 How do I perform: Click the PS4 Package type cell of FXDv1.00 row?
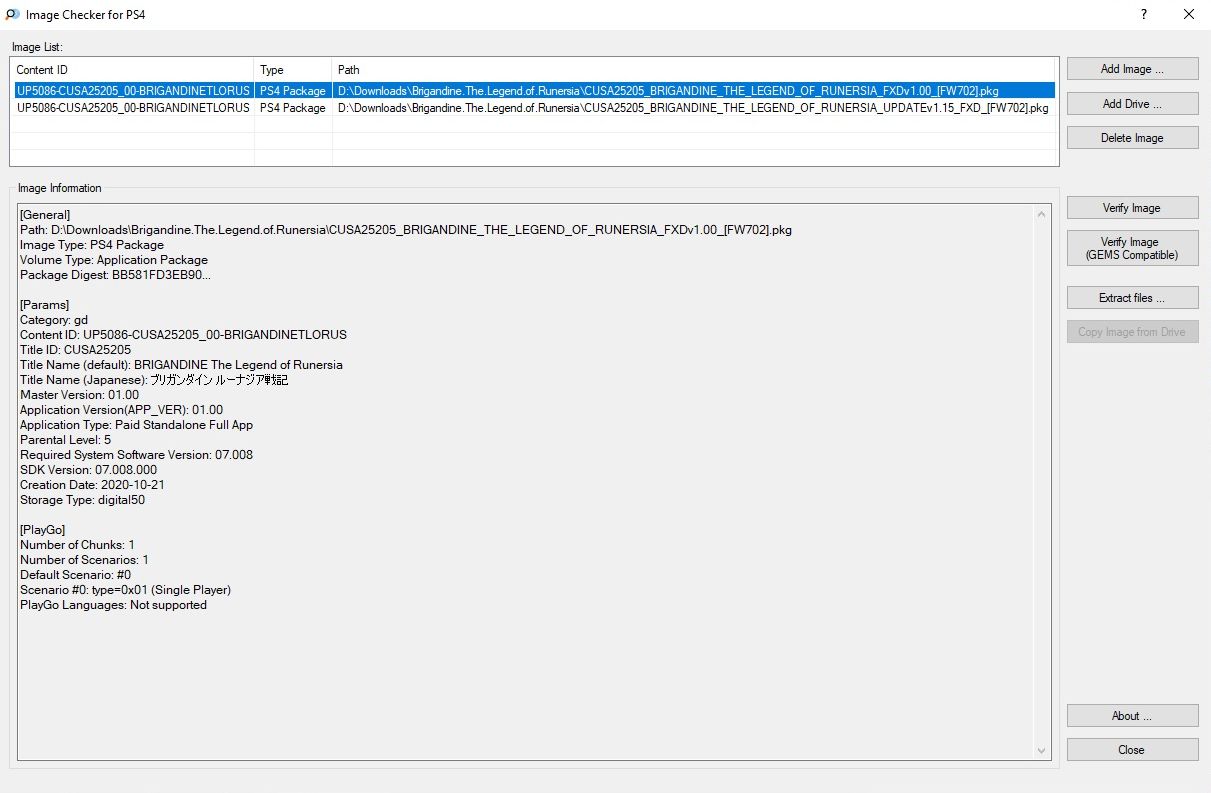[x=293, y=91]
